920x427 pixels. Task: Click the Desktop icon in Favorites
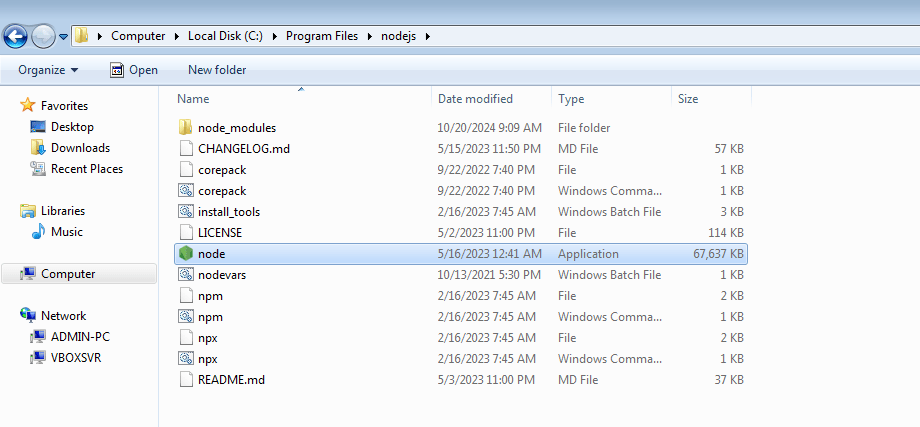38,127
